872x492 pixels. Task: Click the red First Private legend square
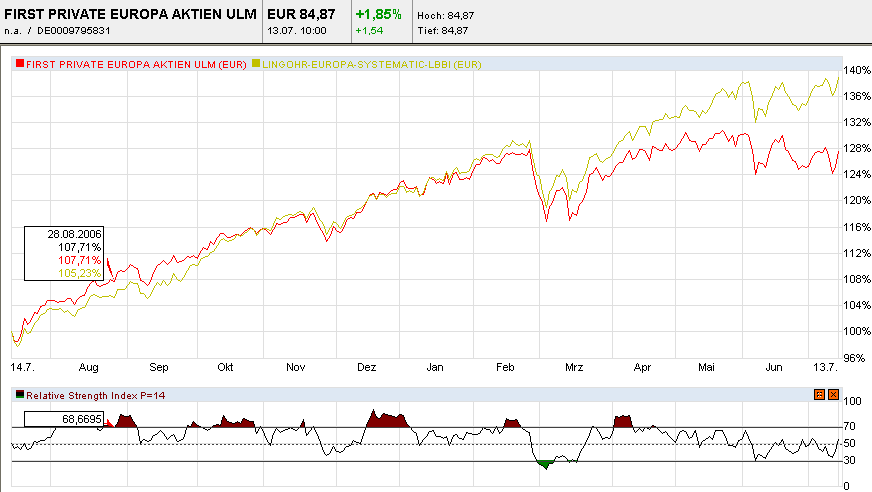tap(20, 63)
